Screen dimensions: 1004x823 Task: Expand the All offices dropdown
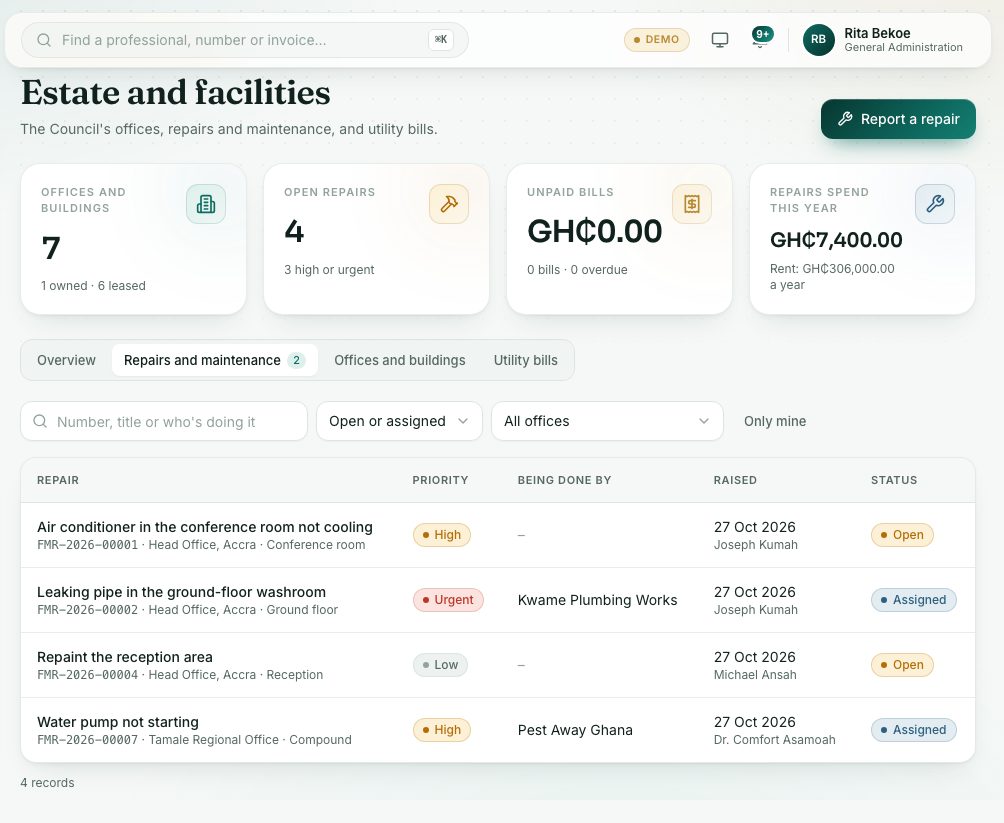(607, 421)
